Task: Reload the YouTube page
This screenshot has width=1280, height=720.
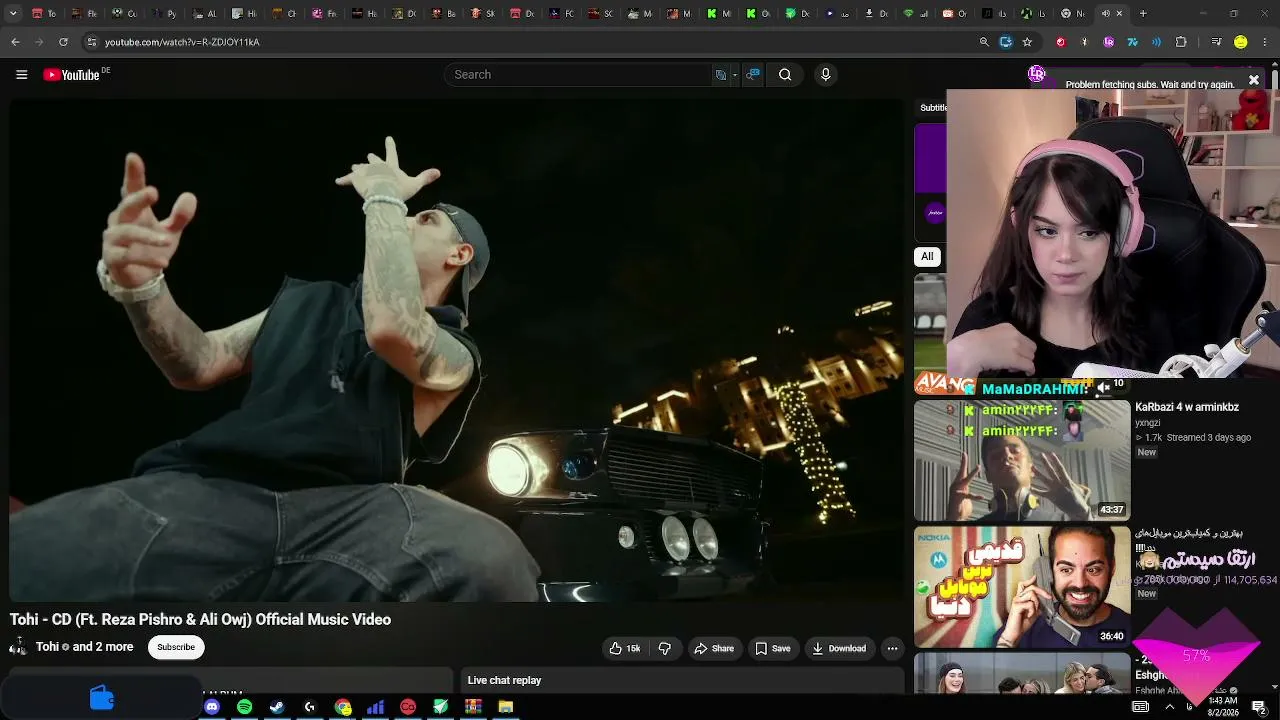Action: (x=63, y=42)
